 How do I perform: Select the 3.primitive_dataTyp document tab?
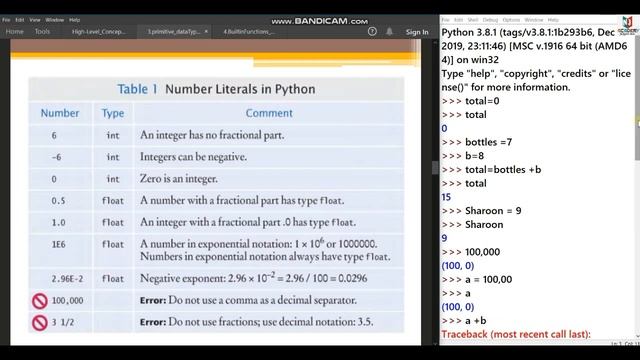pyautogui.click(x=174, y=31)
